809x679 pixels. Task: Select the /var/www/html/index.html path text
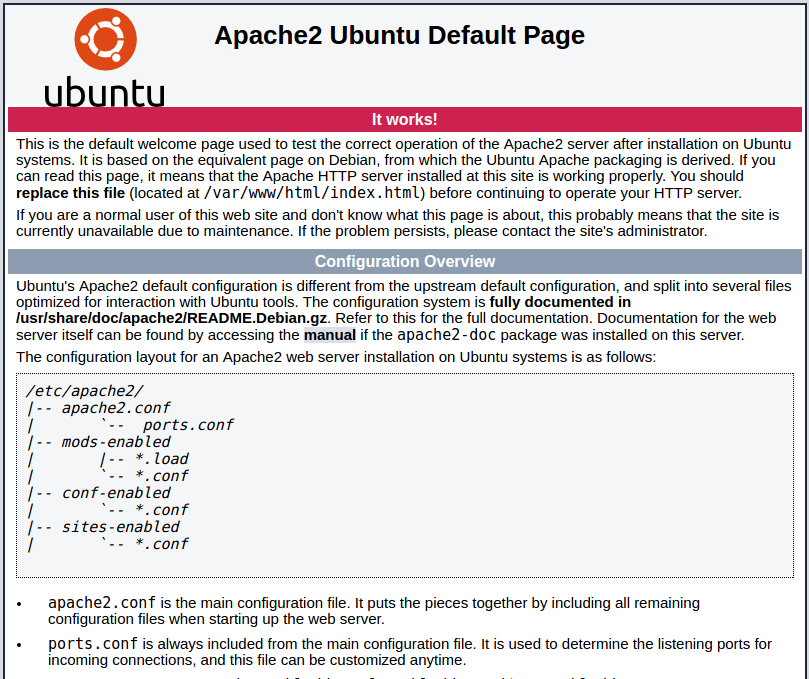point(306,192)
